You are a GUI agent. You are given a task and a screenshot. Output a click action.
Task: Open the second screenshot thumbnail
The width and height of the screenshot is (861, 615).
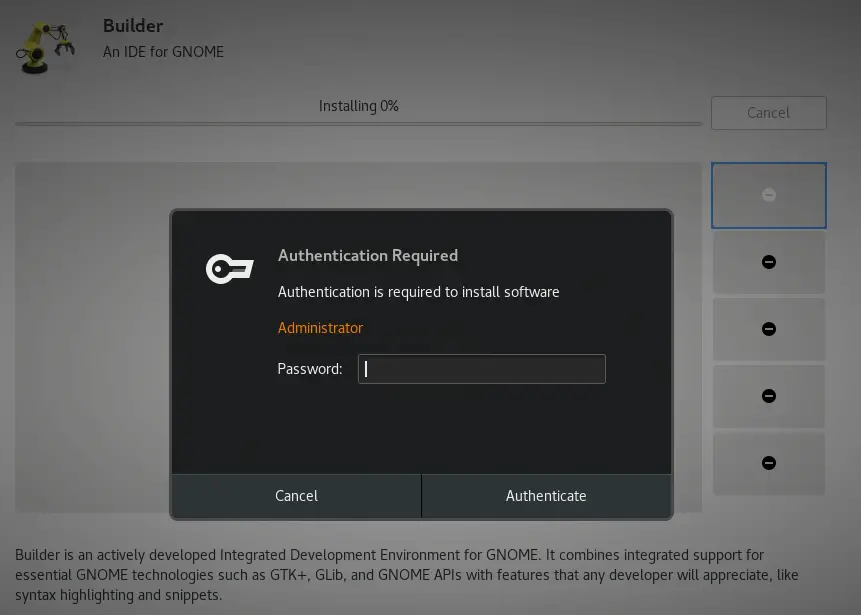tap(769, 262)
